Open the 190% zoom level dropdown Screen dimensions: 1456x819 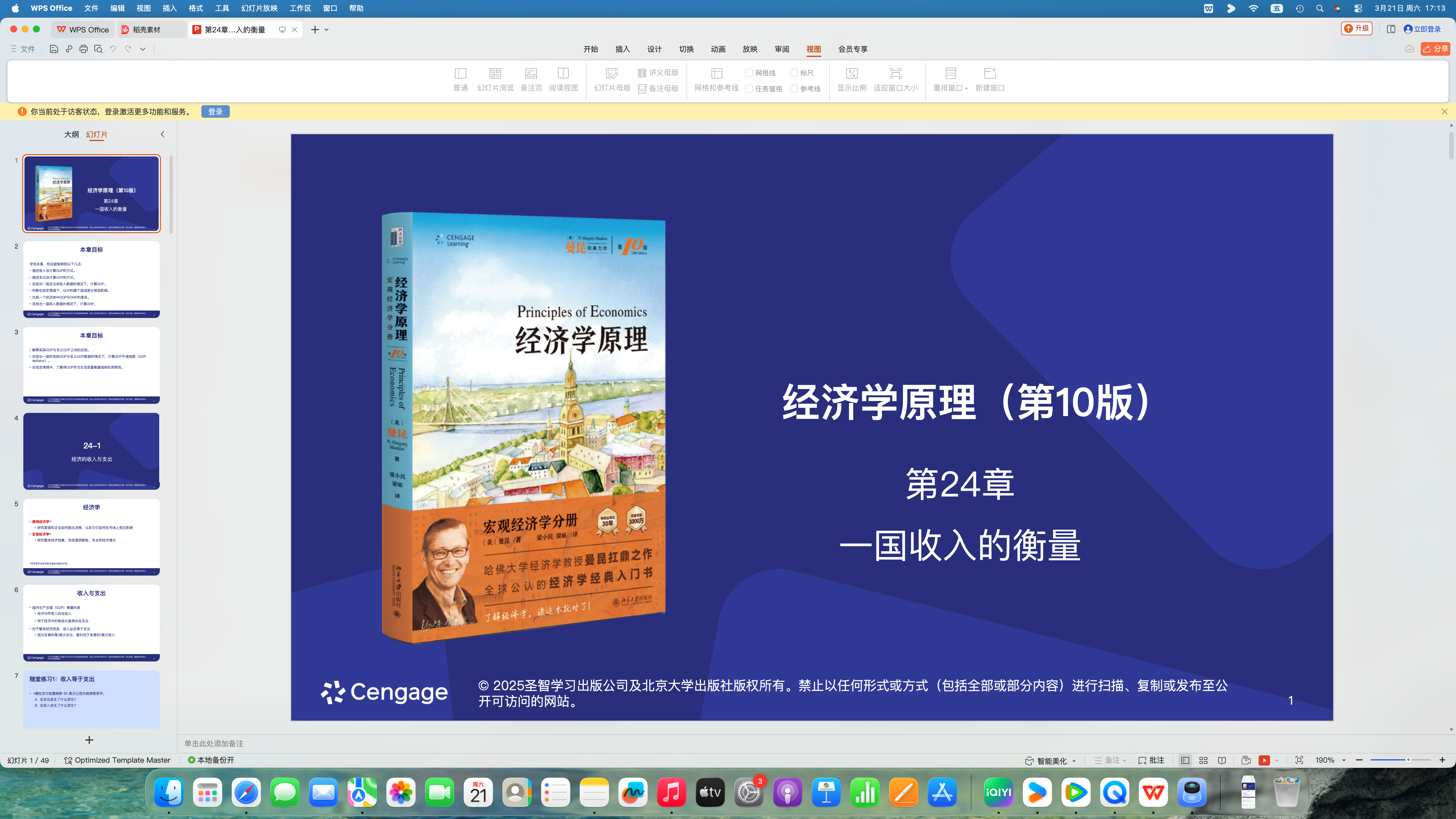click(x=1343, y=760)
